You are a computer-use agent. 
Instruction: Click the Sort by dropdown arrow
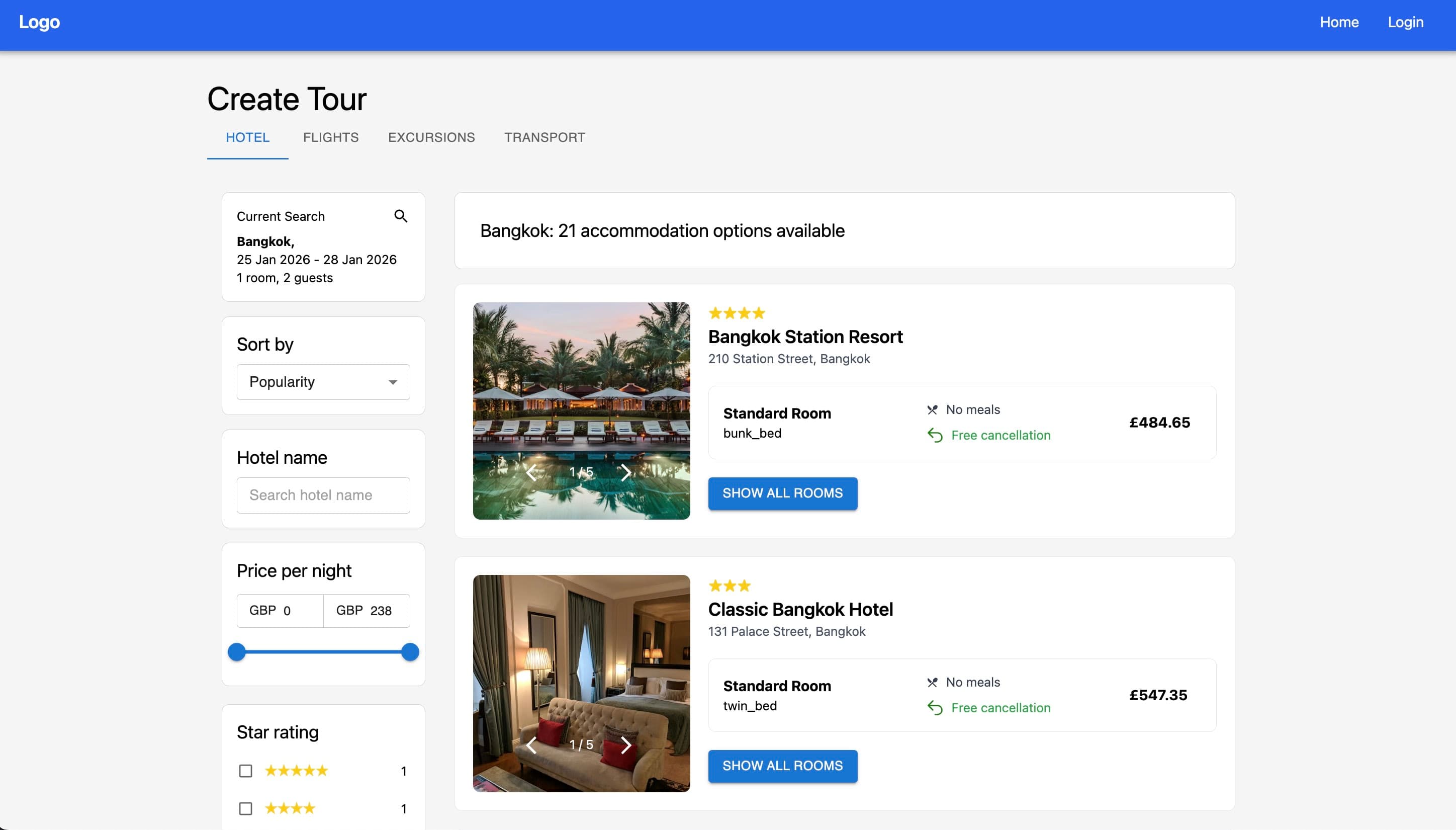(x=393, y=382)
